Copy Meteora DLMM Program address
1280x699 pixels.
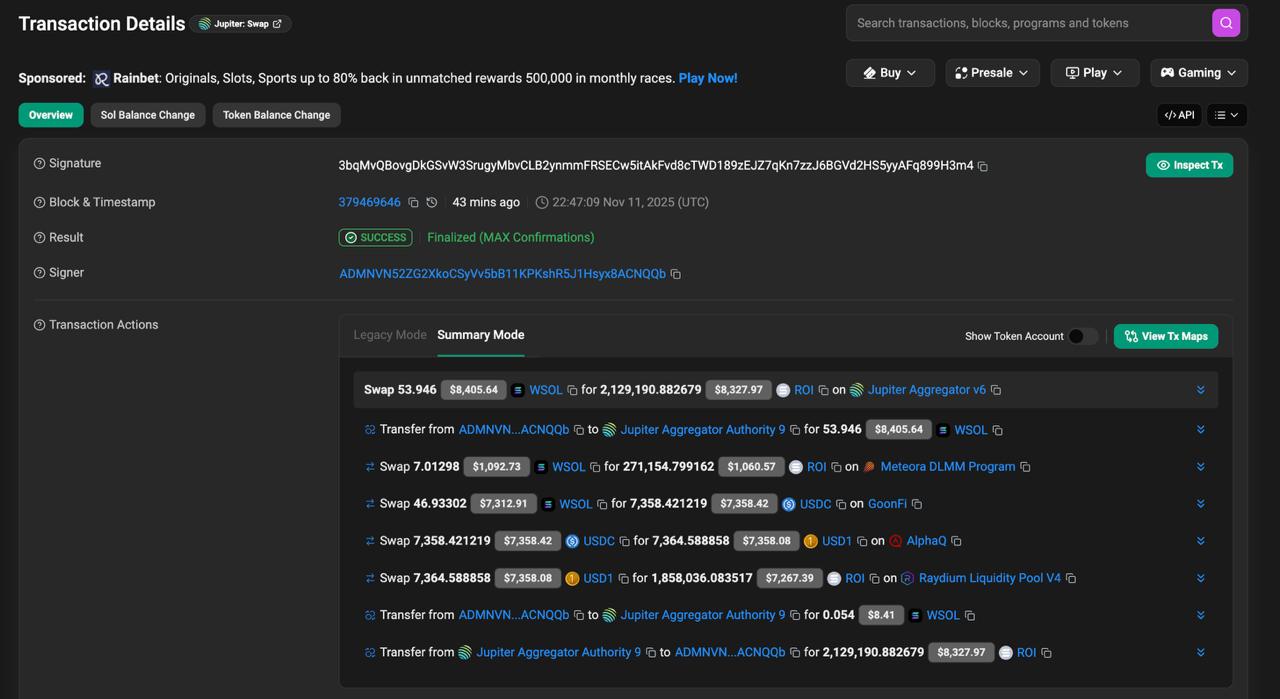tap(1025, 467)
